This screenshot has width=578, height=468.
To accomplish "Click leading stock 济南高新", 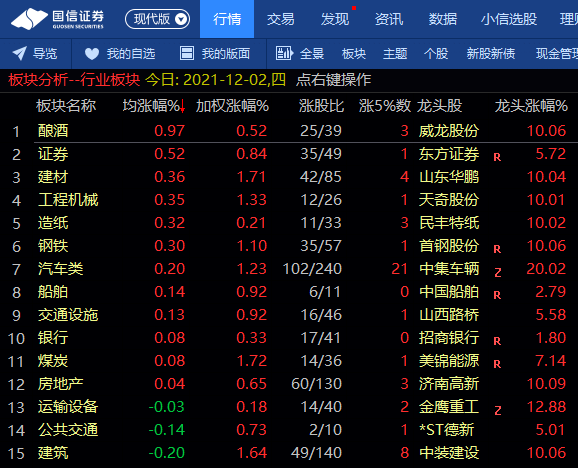I will coord(449,384).
